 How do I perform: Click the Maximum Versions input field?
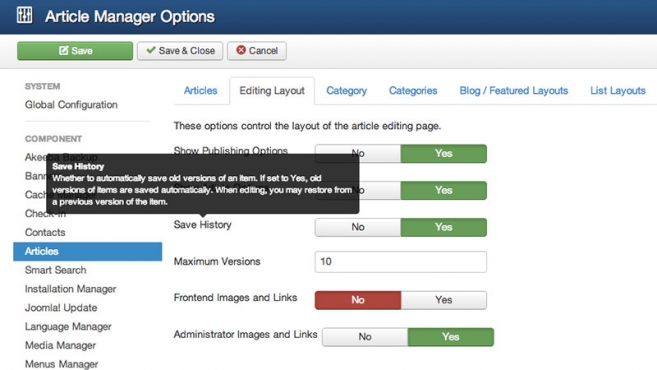pyautogui.click(x=401, y=262)
